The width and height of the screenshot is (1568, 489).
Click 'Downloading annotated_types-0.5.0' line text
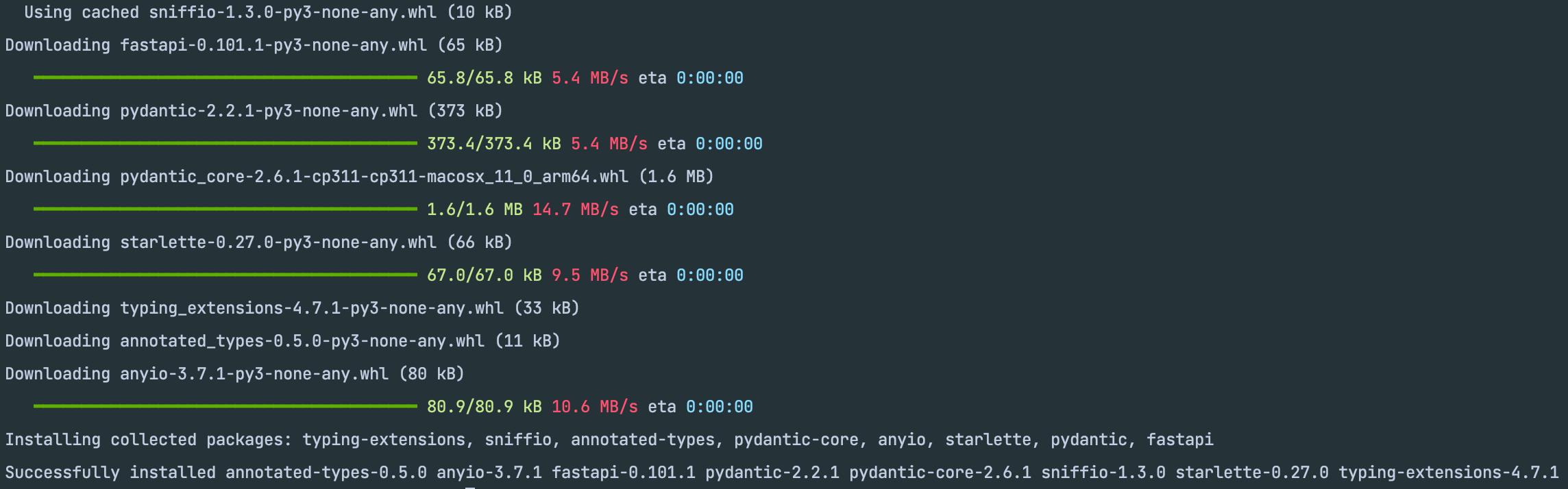283,341
